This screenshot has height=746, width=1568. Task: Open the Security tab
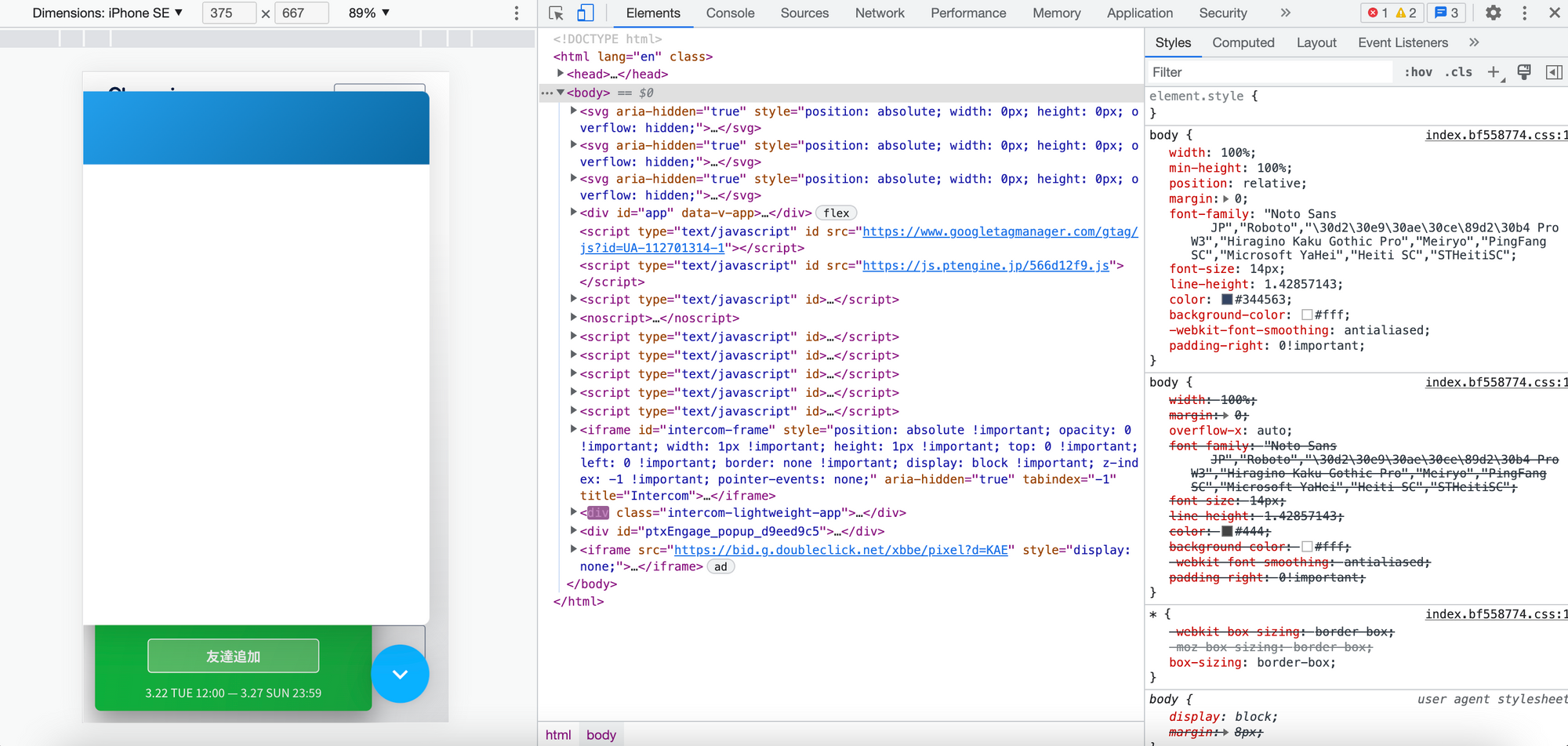click(1223, 13)
